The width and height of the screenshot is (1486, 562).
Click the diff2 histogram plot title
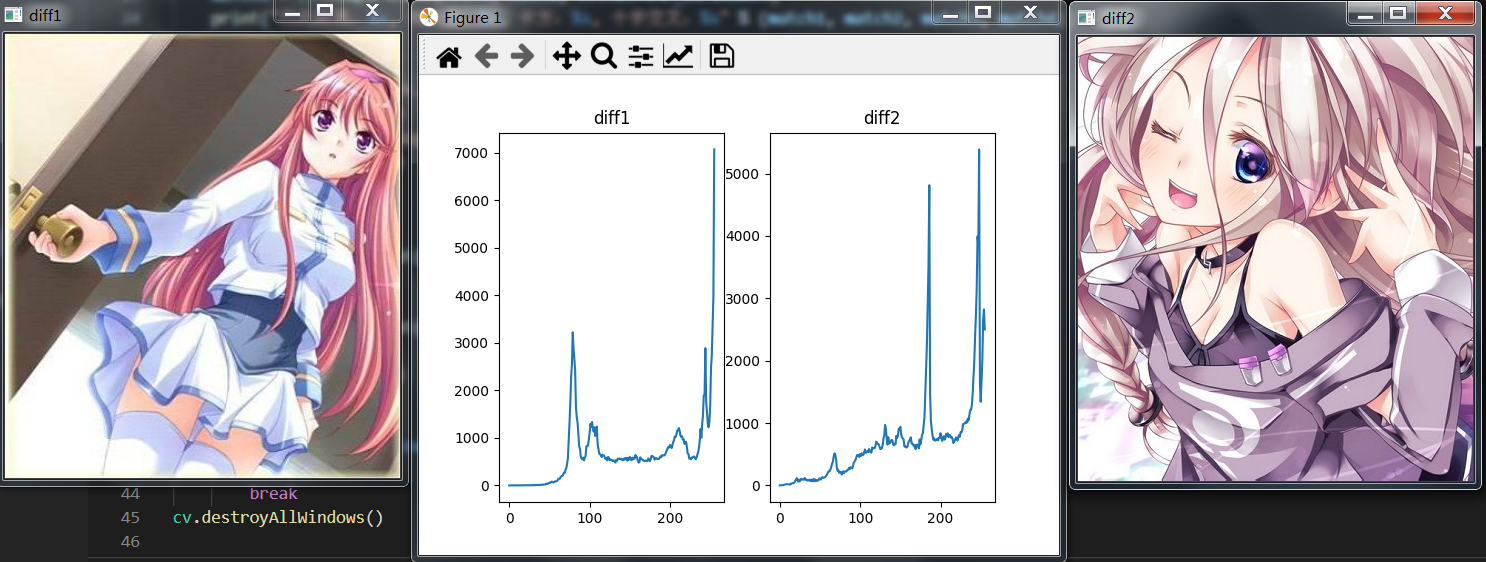coord(882,118)
